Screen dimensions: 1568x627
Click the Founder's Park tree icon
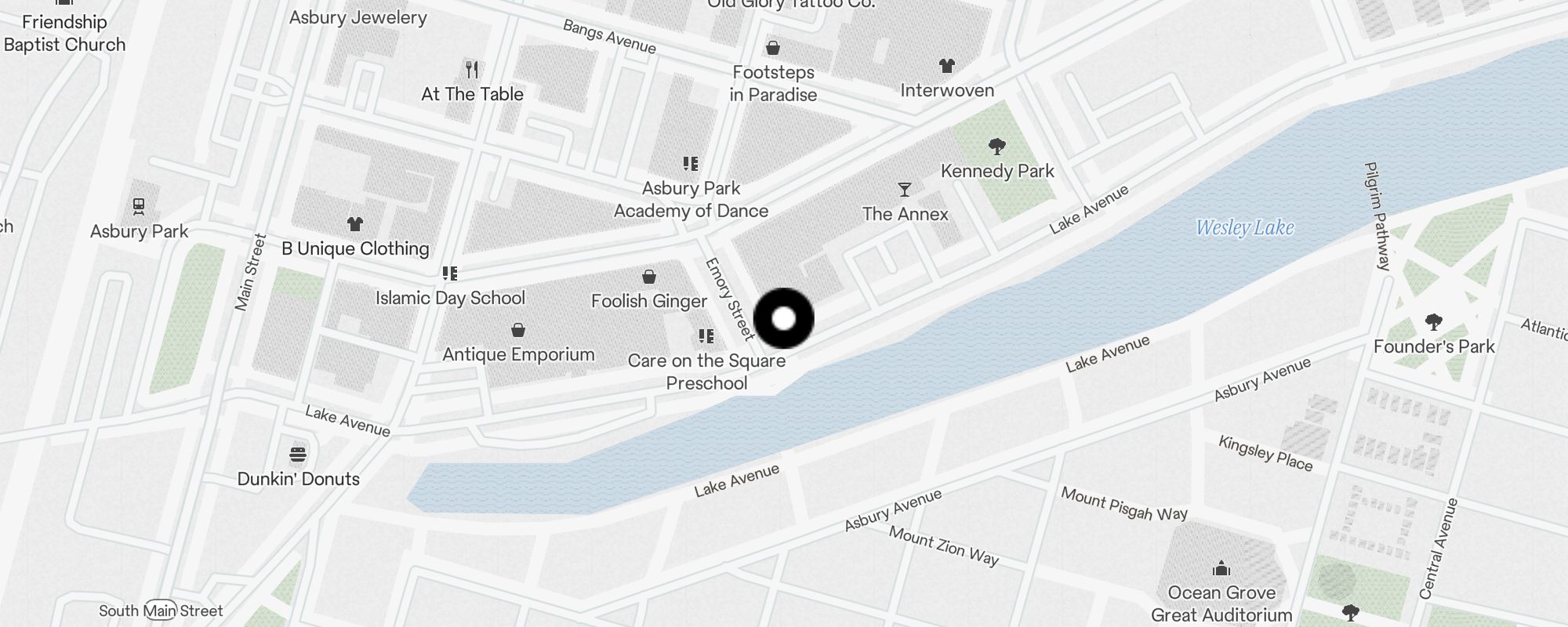tap(1434, 322)
